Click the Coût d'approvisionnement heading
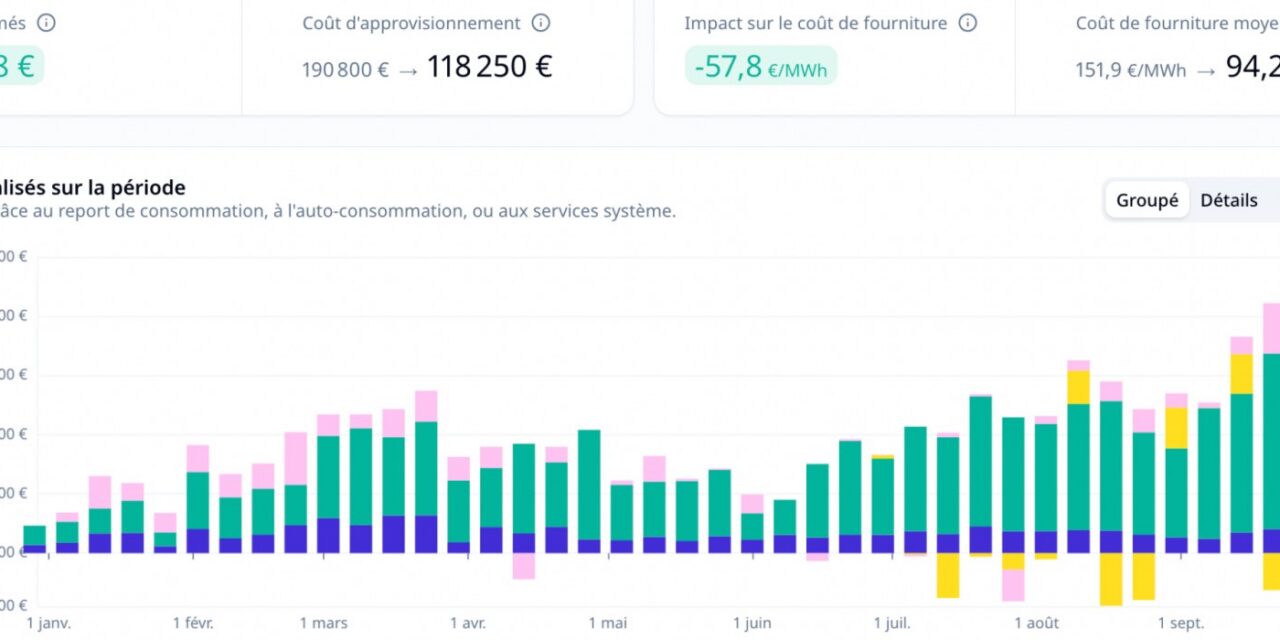This screenshot has width=1280, height=640. tap(412, 23)
